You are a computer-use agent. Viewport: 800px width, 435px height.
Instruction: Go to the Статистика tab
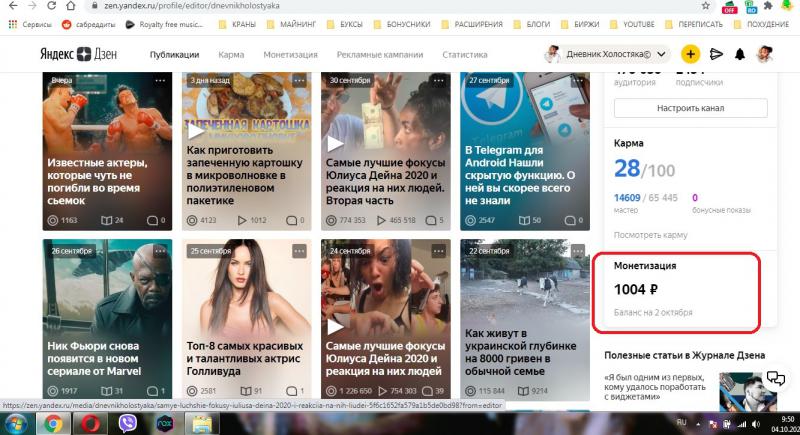coord(465,55)
